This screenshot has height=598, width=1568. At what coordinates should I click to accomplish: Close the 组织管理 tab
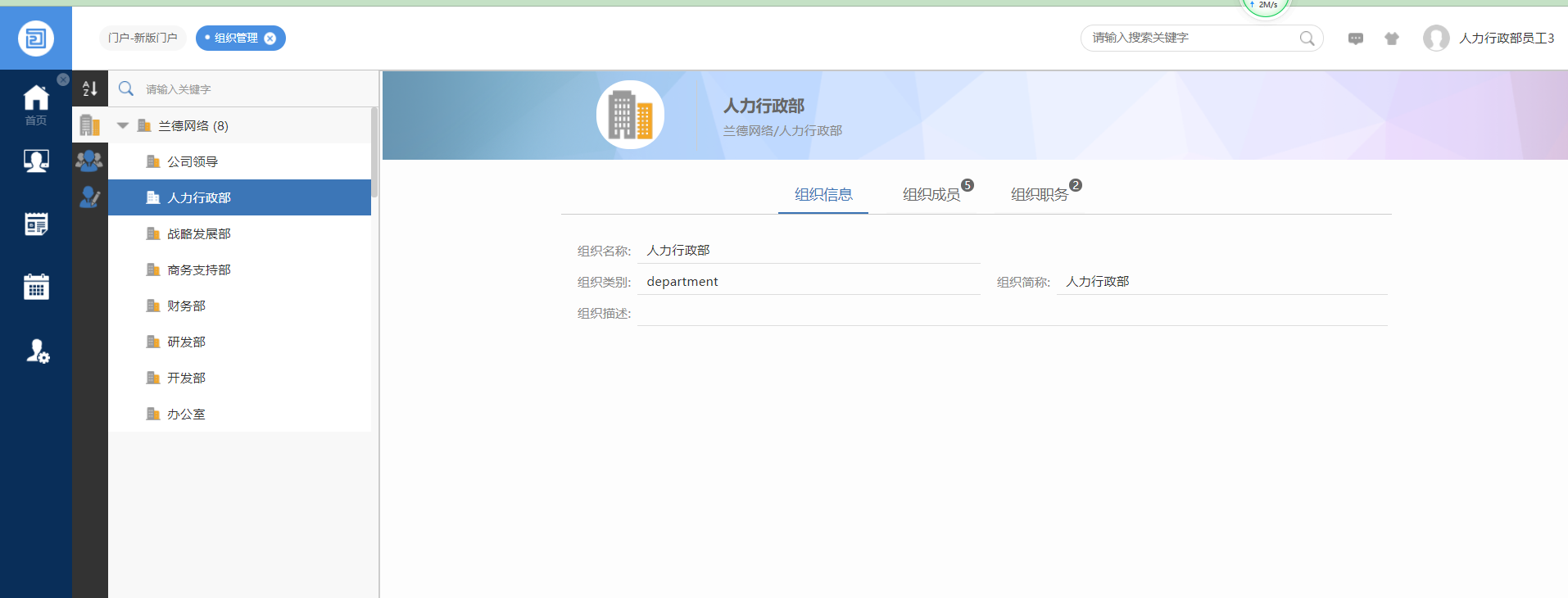pyautogui.click(x=270, y=39)
